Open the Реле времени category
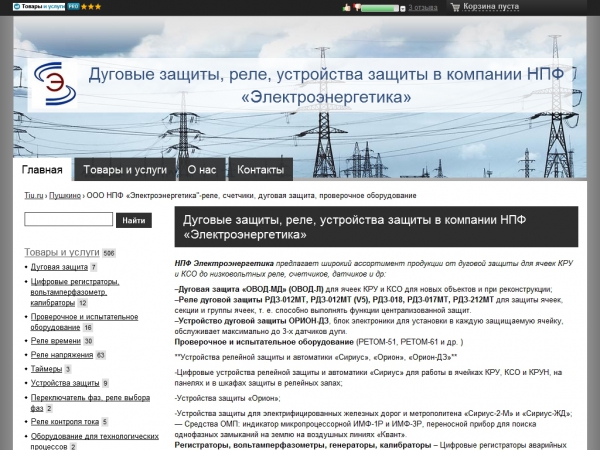Viewport: 600px width, 450px height. [x=55, y=341]
